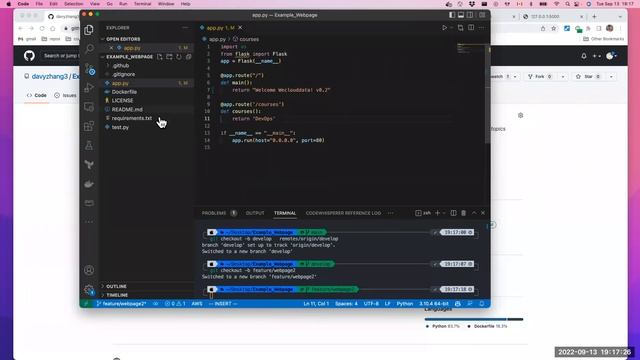Open the new terminal launch profile dropdown
Image resolution: width=640 pixels, height=360 pixels.
[x=444, y=213]
